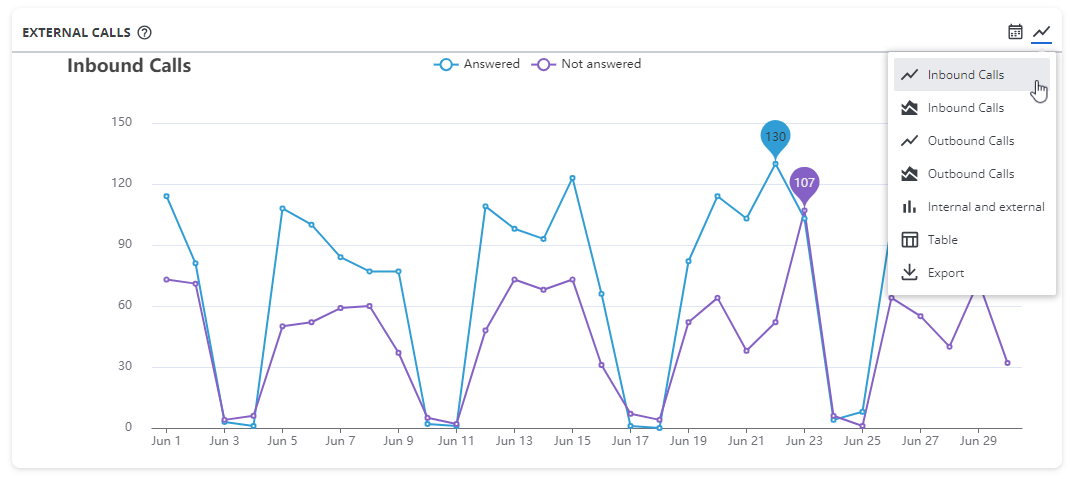The image size is (1071, 479).
Task: Click the Not answered point on Jun 8
Action: pyautogui.click(x=369, y=306)
